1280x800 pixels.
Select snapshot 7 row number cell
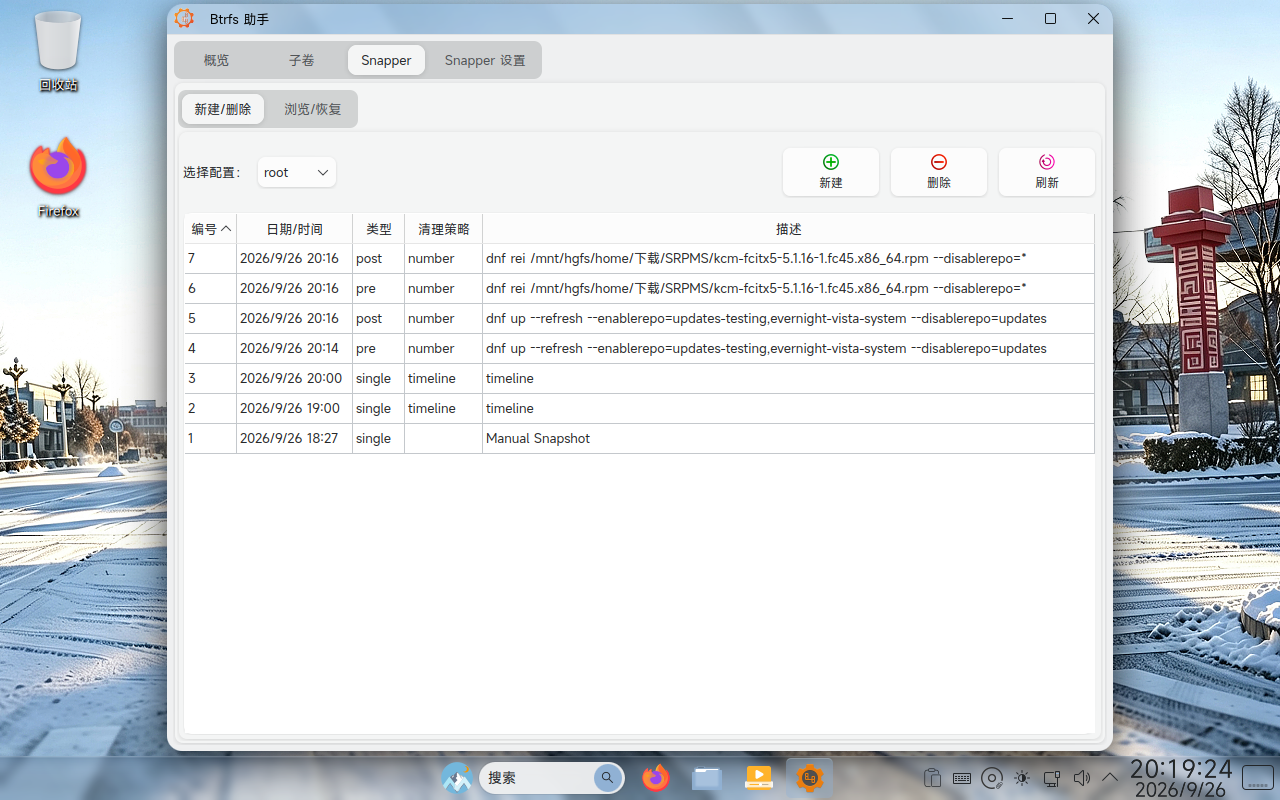pyautogui.click(x=210, y=258)
